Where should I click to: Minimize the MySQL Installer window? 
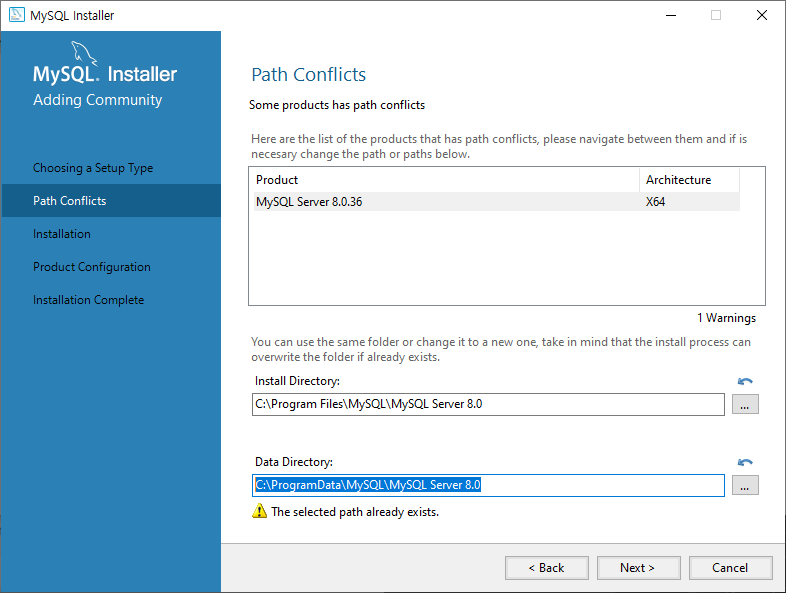pyautogui.click(x=671, y=16)
